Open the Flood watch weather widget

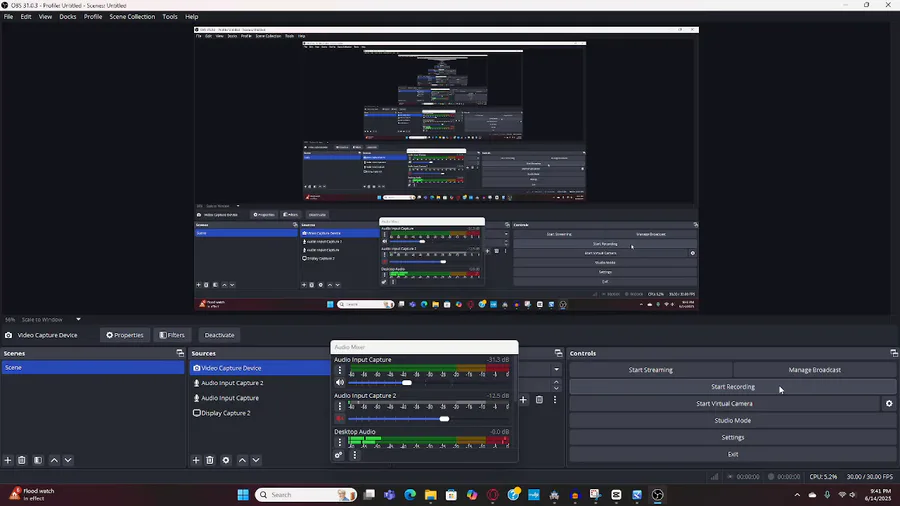click(x=33, y=494)
